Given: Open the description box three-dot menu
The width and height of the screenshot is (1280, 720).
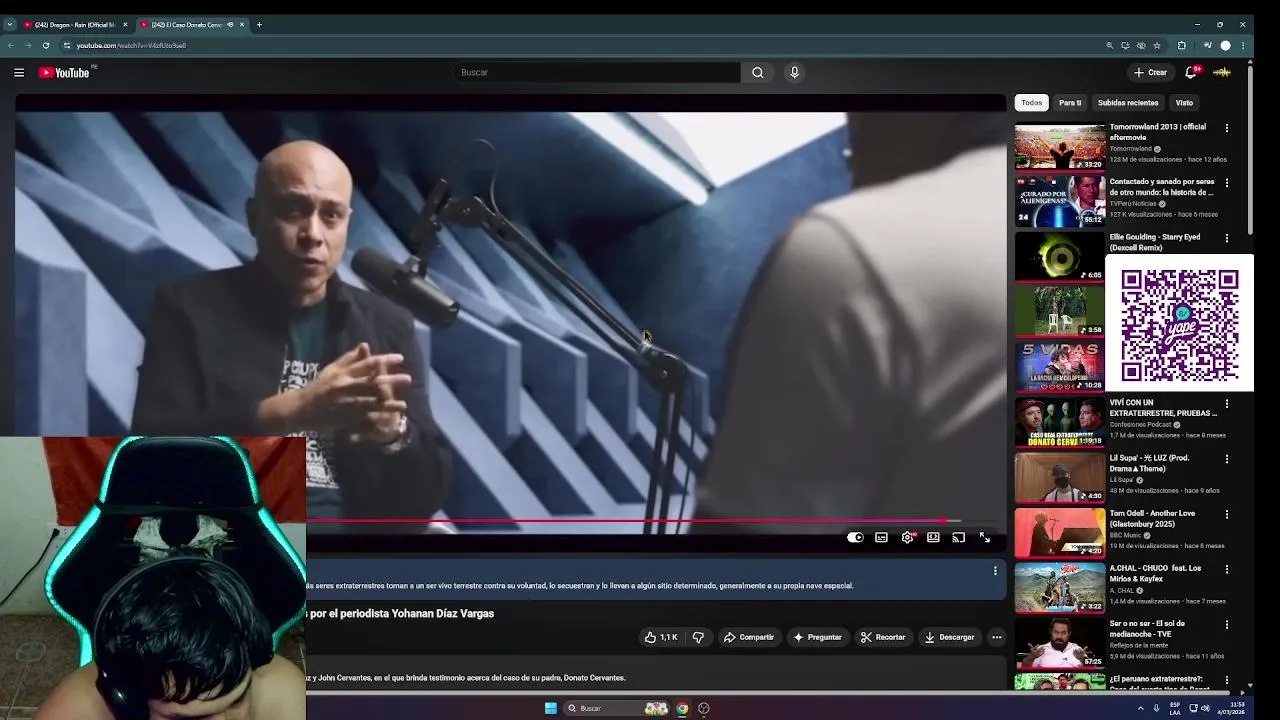Looking at the screenshot, I should 995,571.
